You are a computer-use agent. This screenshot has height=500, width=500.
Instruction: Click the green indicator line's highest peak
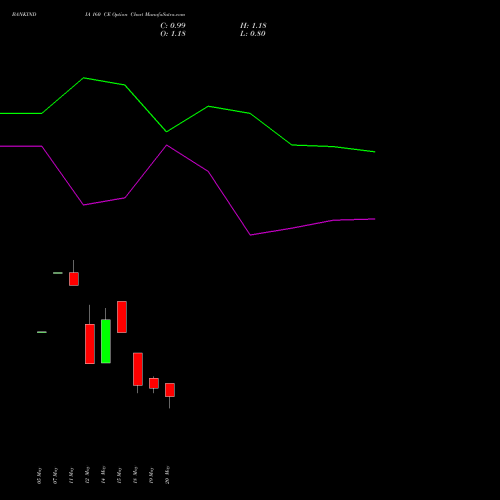coord(84,78)
